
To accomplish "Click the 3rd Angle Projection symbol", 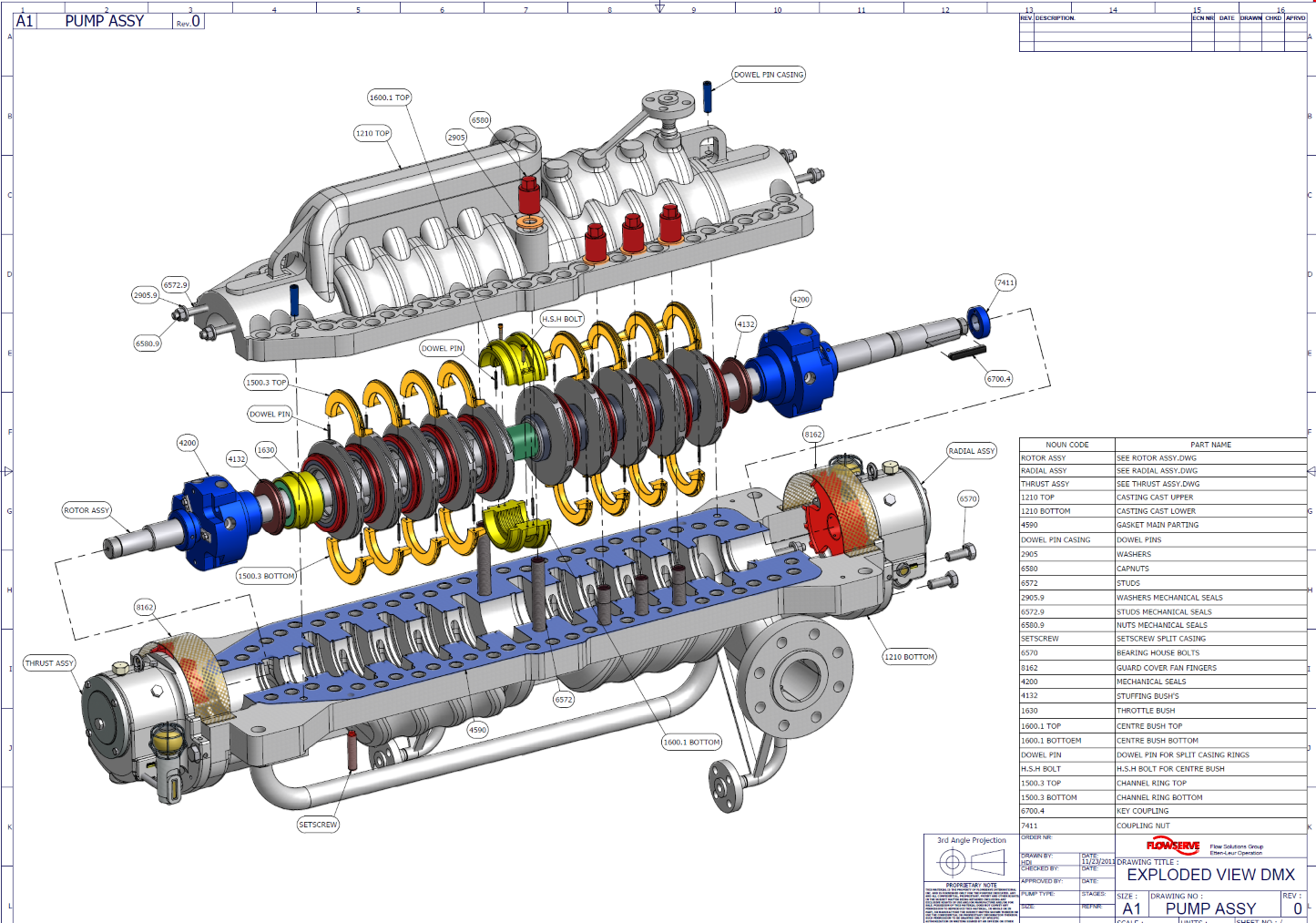I will tap(972, 862).
